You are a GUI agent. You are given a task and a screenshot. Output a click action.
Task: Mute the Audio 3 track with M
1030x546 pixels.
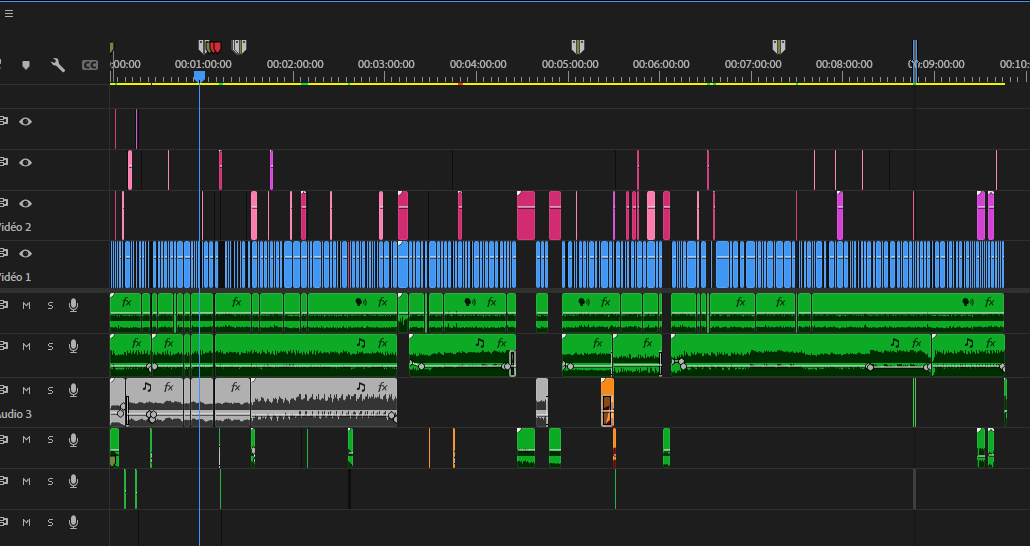[26, 390]
